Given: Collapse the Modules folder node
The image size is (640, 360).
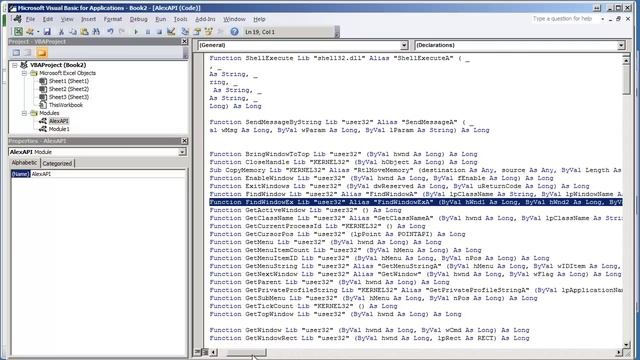Looking at the screenshot, I should coord(24,113).
